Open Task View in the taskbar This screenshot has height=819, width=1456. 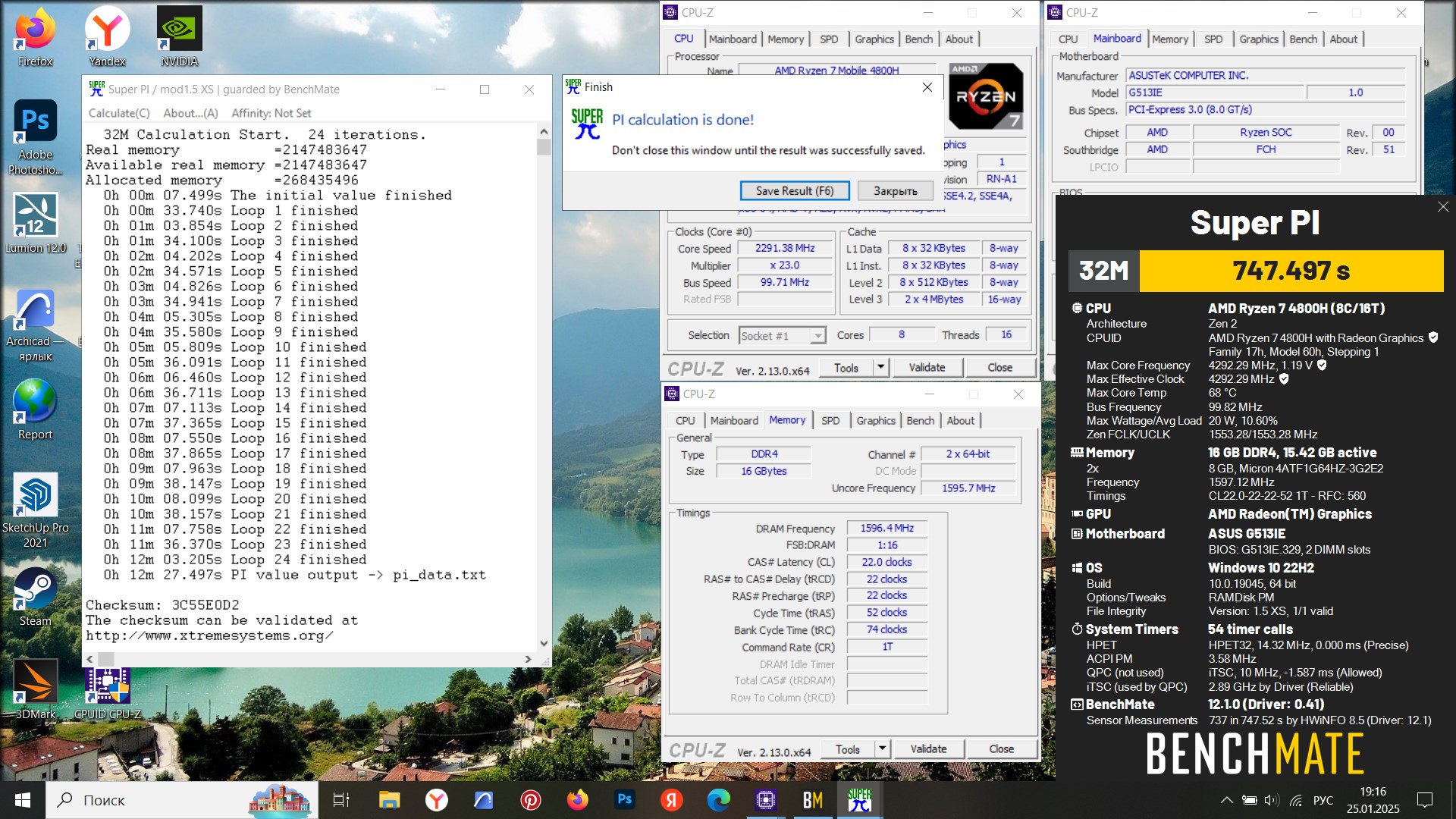coord(341,800)
